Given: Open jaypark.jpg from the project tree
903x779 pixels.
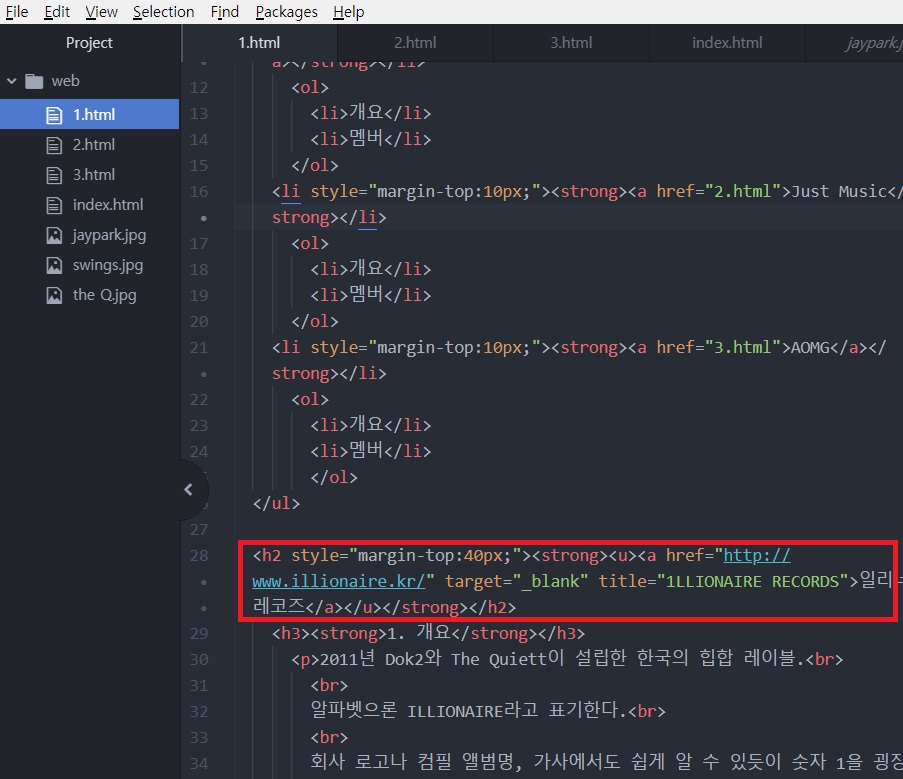Looking at the screenshot, I should pyautogui.click(x=89, y=235).
